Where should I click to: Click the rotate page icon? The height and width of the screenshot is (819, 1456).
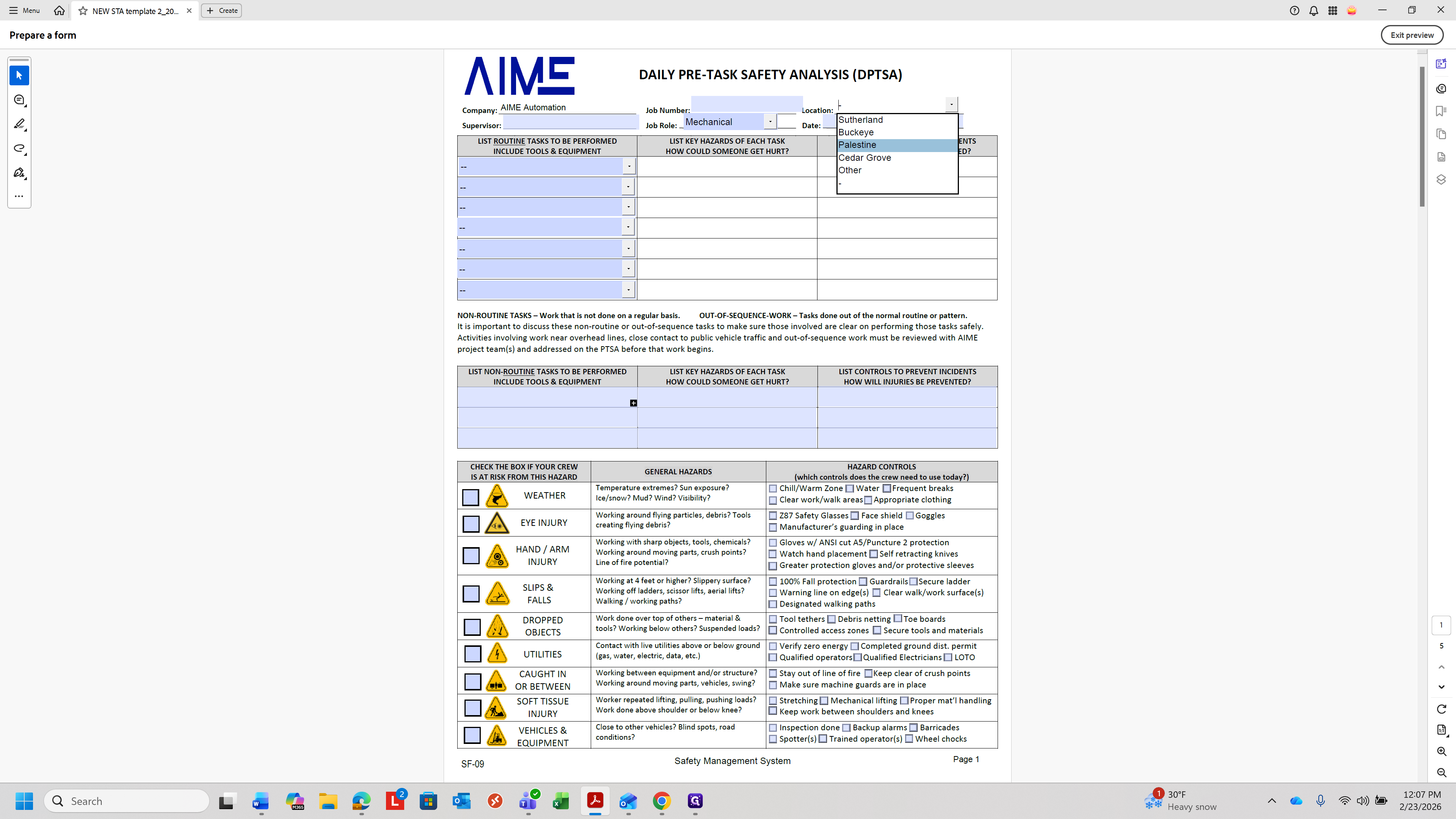click(x=1441, y=709)
